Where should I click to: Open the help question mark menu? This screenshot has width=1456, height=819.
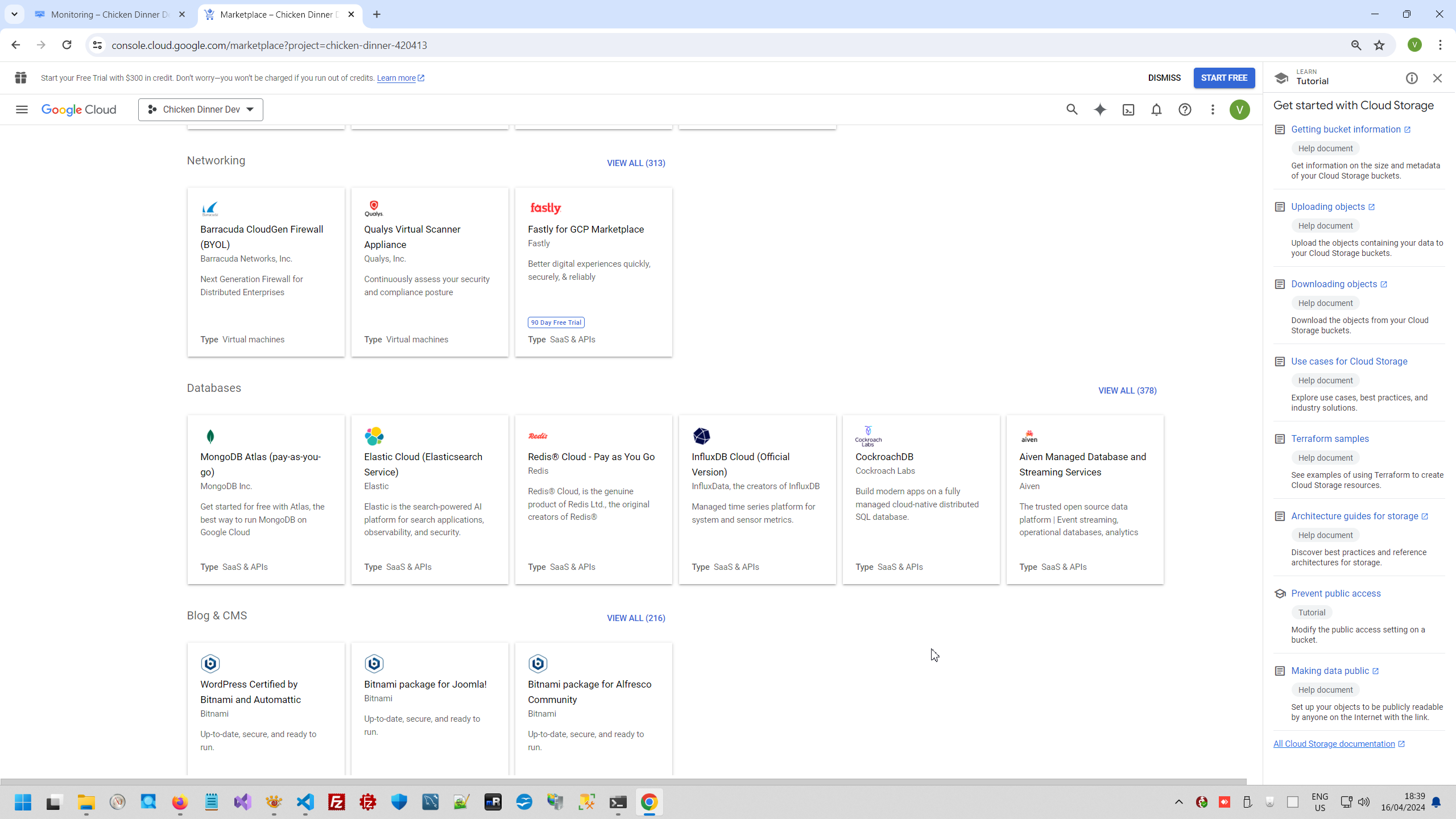point(1185,110)
